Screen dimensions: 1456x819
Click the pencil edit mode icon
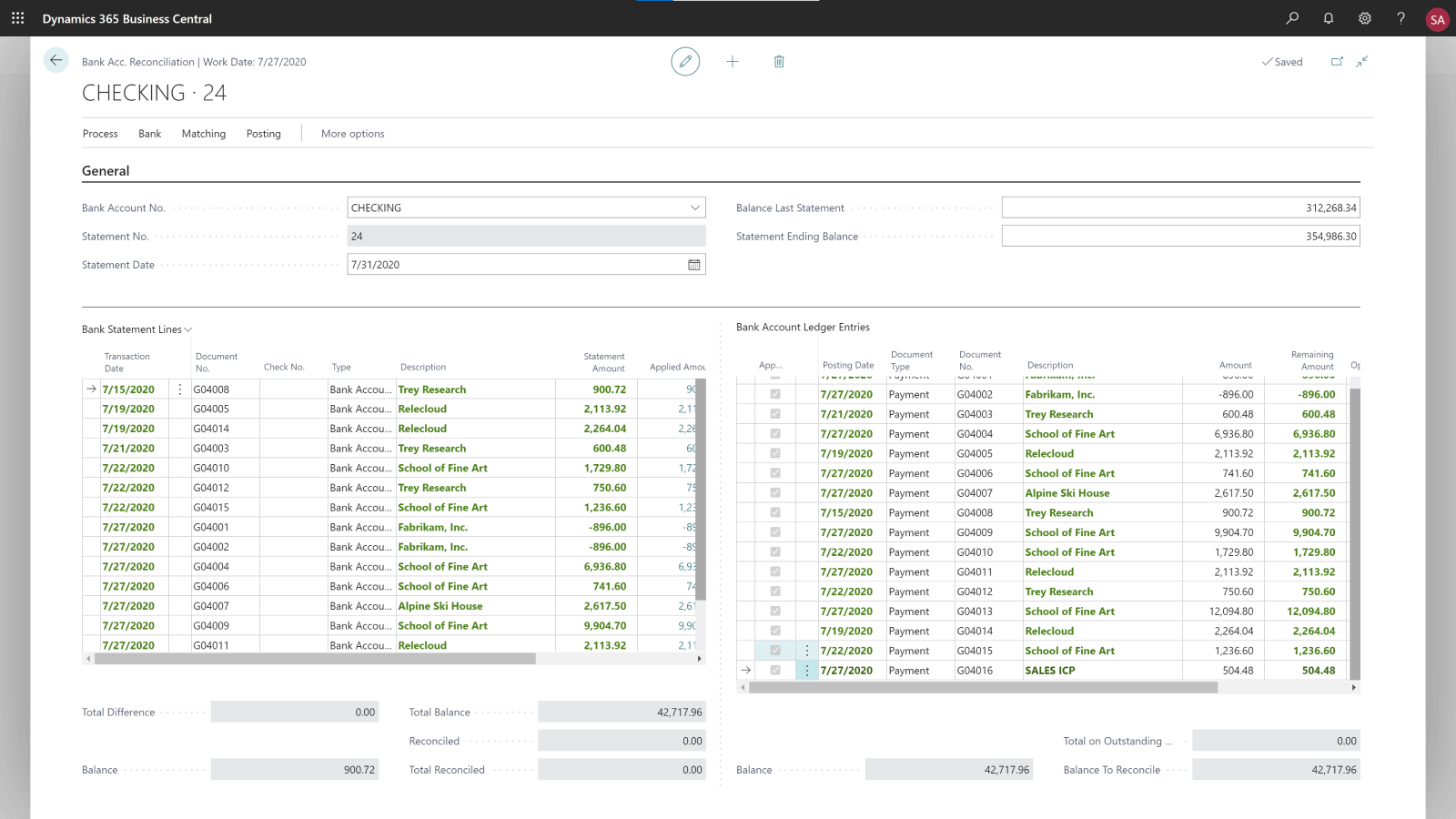(x=685, y=61)
